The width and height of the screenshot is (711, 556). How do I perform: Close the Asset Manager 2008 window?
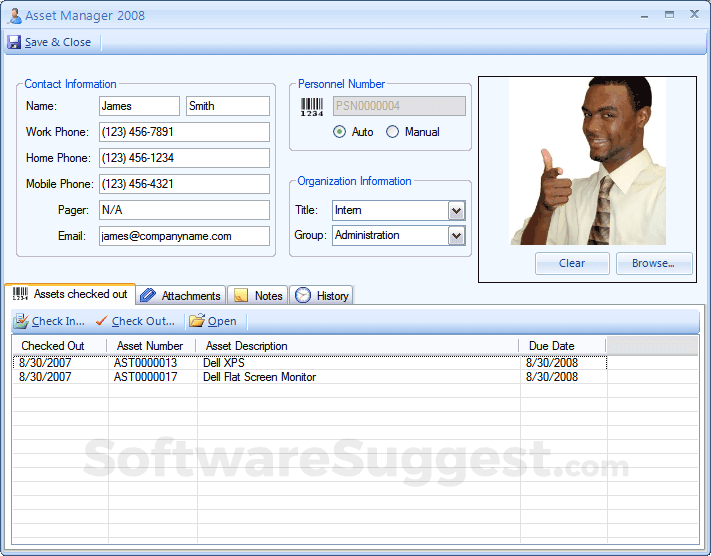click(694, 15)
